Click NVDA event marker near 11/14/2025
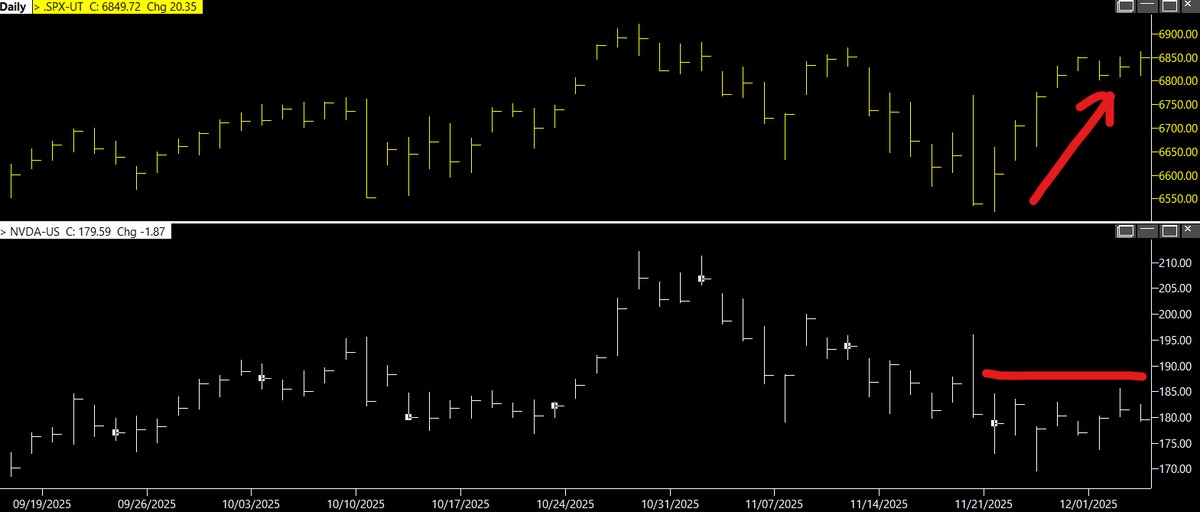Screen dimensions: 1200x512 click(x=847, y=346)
